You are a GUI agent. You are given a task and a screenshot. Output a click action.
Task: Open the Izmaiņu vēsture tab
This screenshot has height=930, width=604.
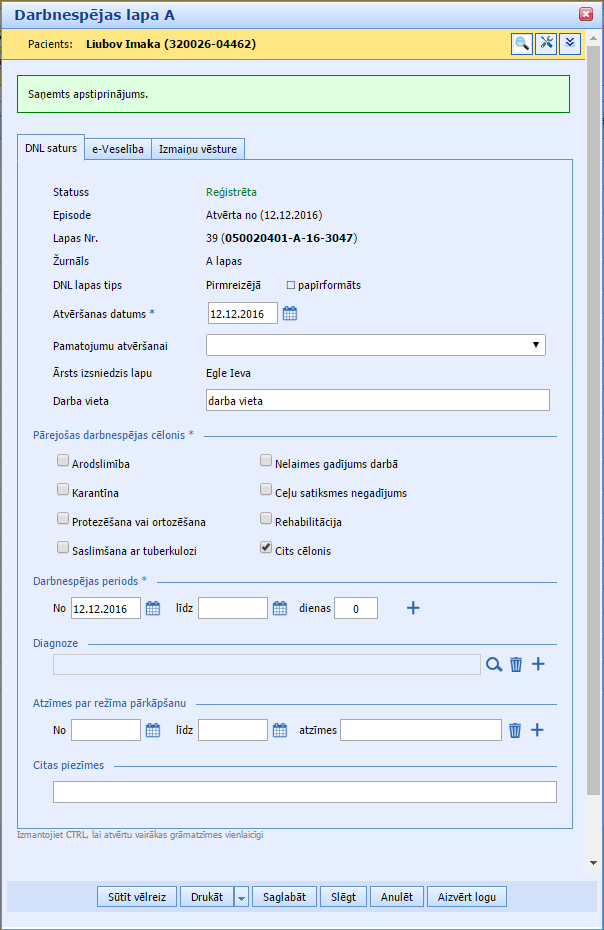pyautogui.click(x=197, y=149)
